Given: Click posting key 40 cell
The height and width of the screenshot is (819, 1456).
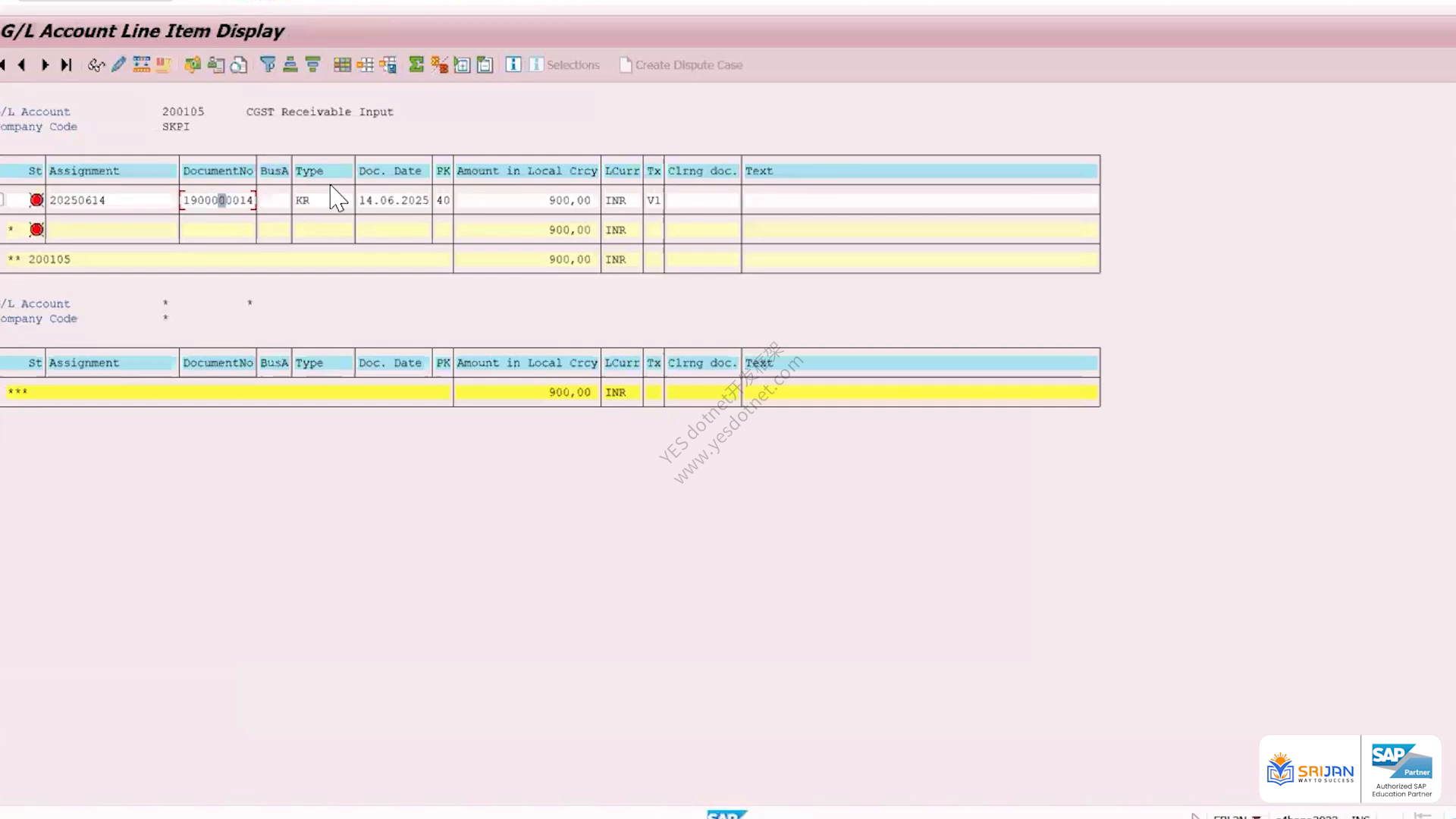Looking at the screenshot, I should click(443, 201).
